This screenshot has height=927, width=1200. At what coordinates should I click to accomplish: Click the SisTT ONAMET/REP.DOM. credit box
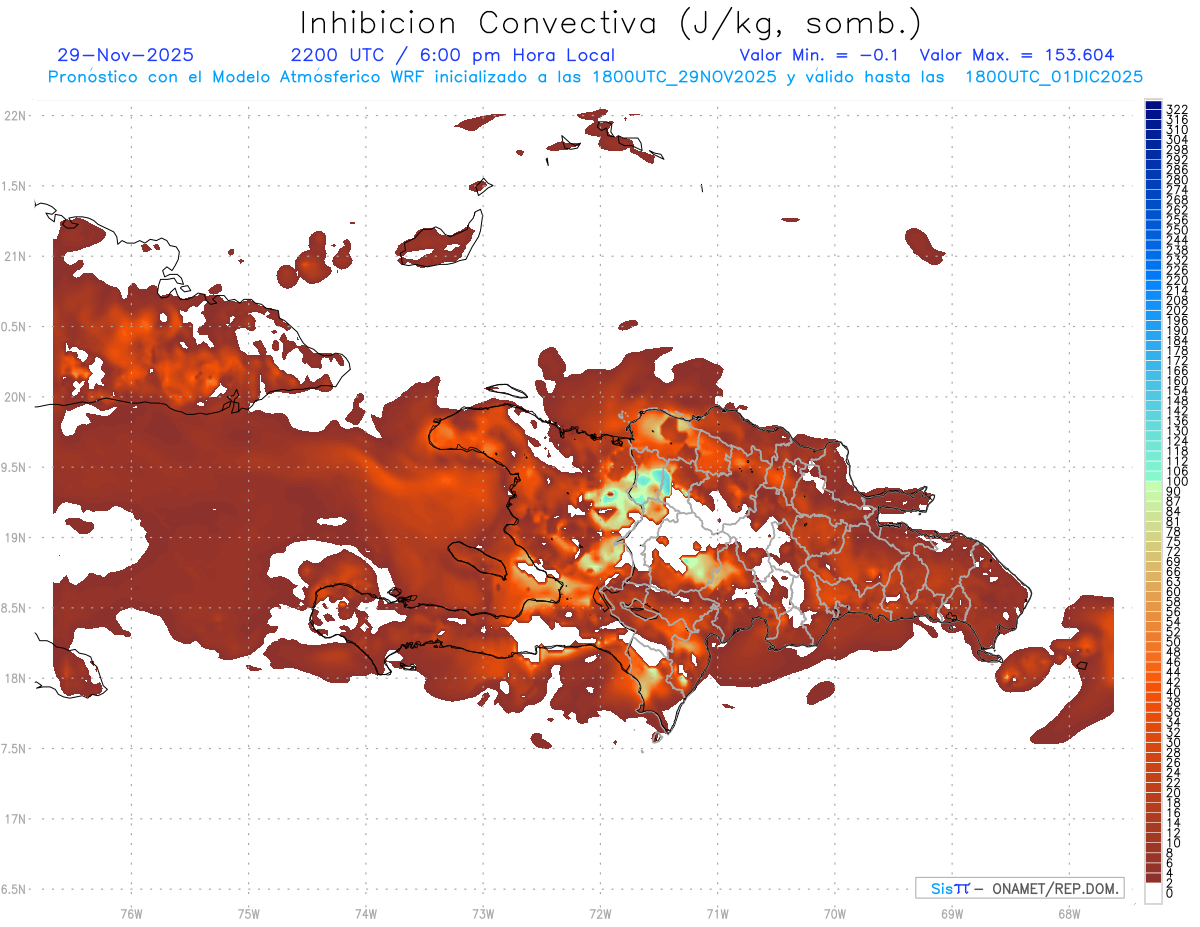click(1018, 888)
